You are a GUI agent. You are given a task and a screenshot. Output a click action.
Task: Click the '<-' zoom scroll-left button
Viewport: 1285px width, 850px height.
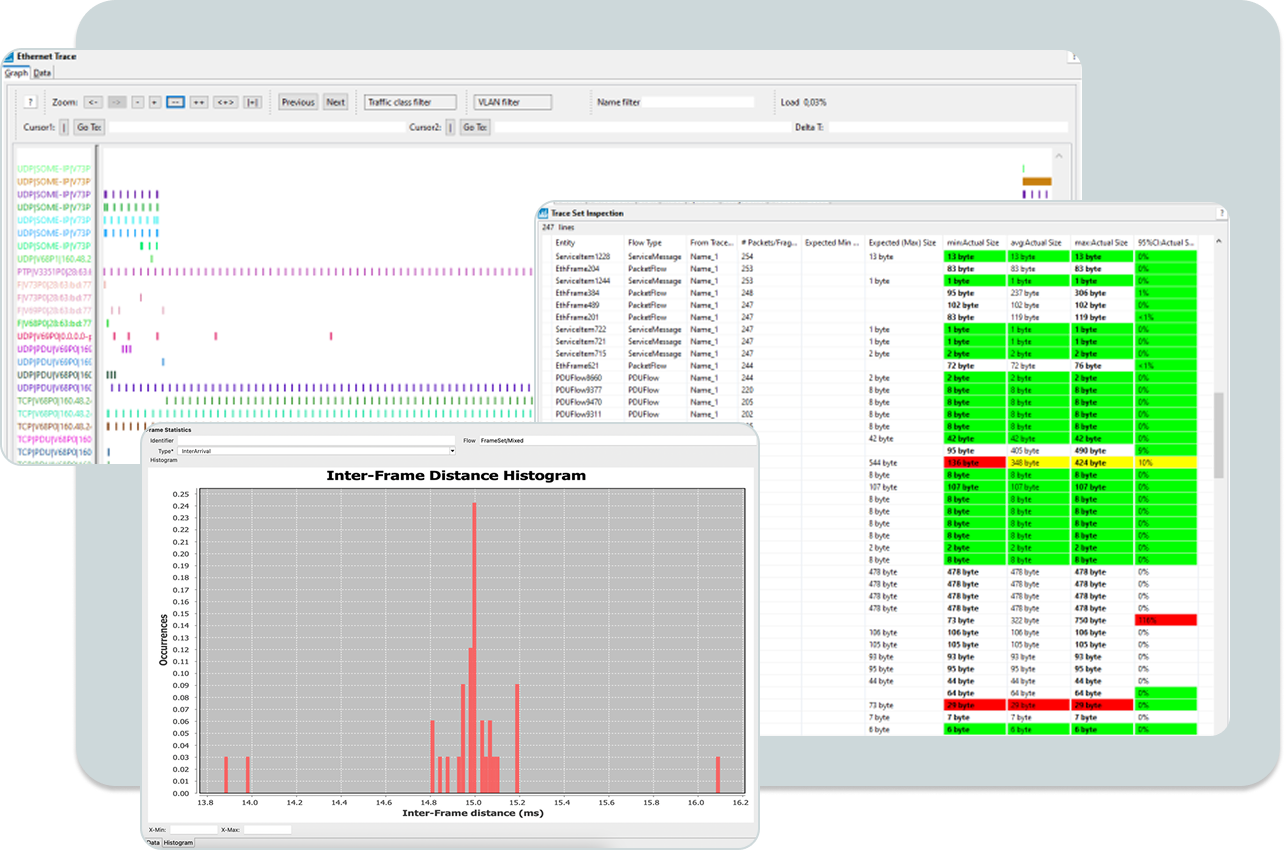pos(93,102)
